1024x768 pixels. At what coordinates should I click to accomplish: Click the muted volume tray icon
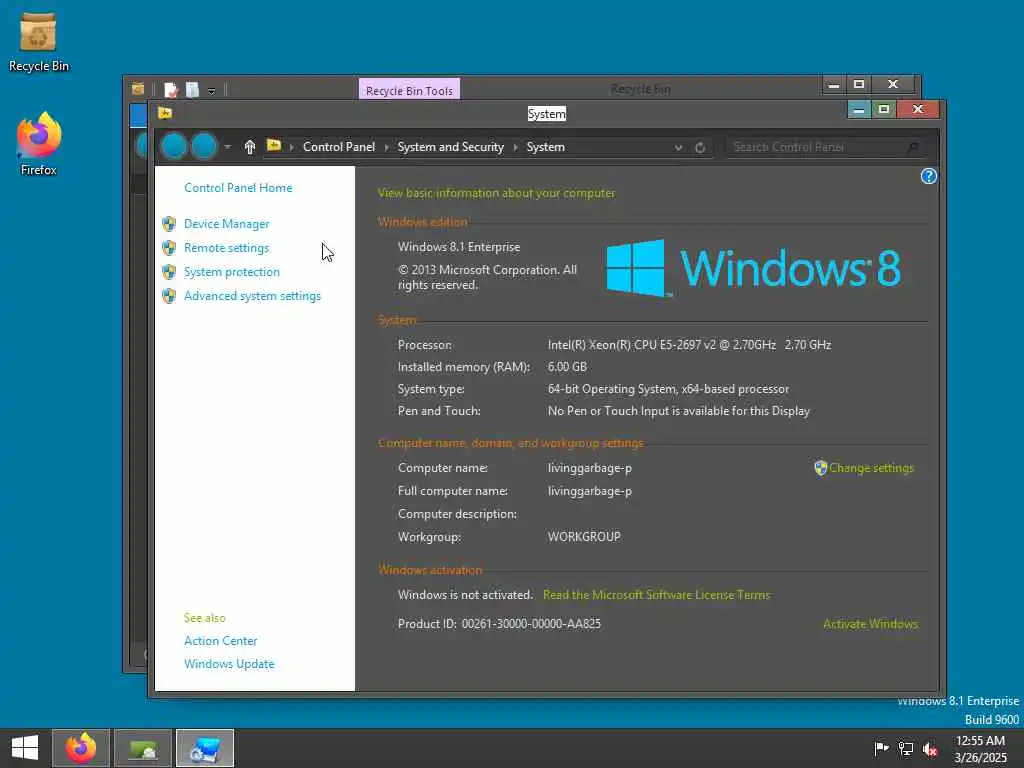[x=930, y=748]
